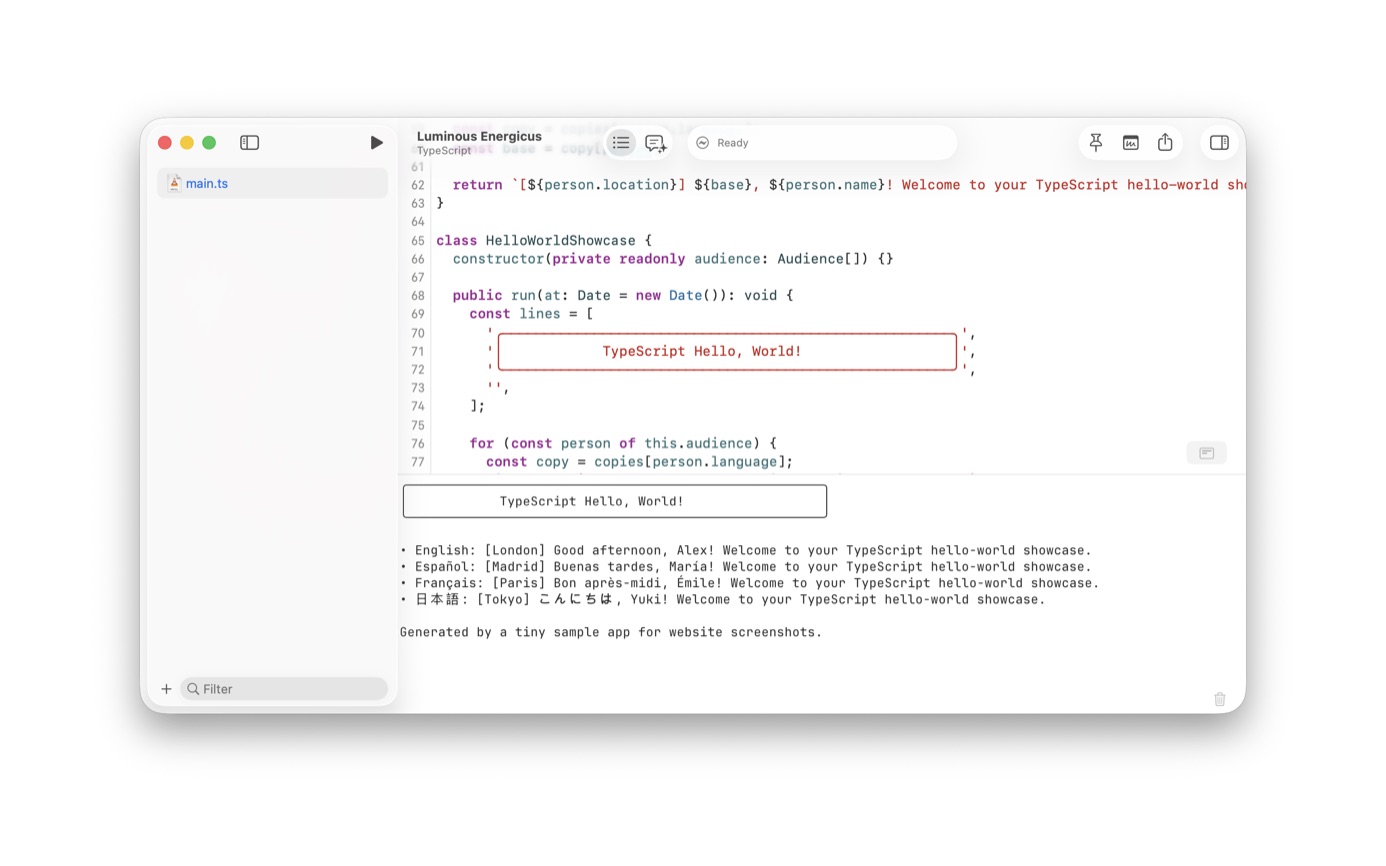Screen dimensions: 1386x866
Task: Click the main.ts file icon
Action: click(x=174, y=183)
